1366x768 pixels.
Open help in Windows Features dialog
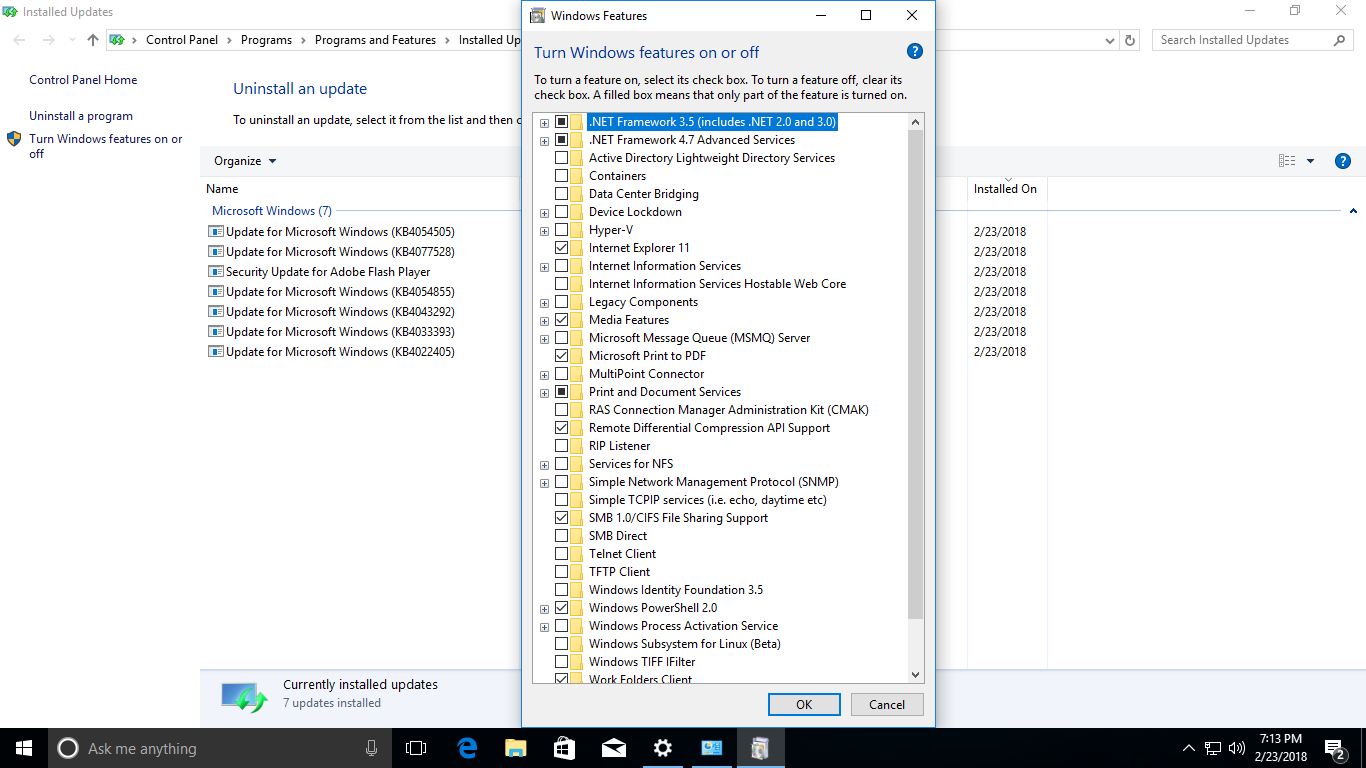coord(914,52)
